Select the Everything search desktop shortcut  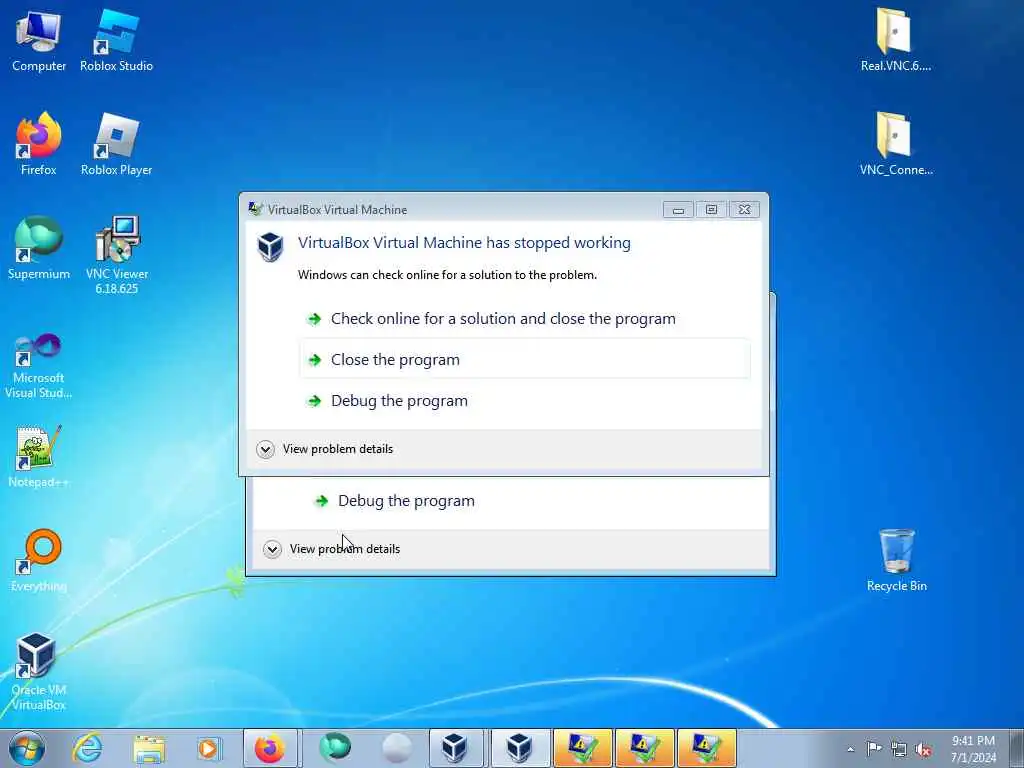tap(39, 560)
